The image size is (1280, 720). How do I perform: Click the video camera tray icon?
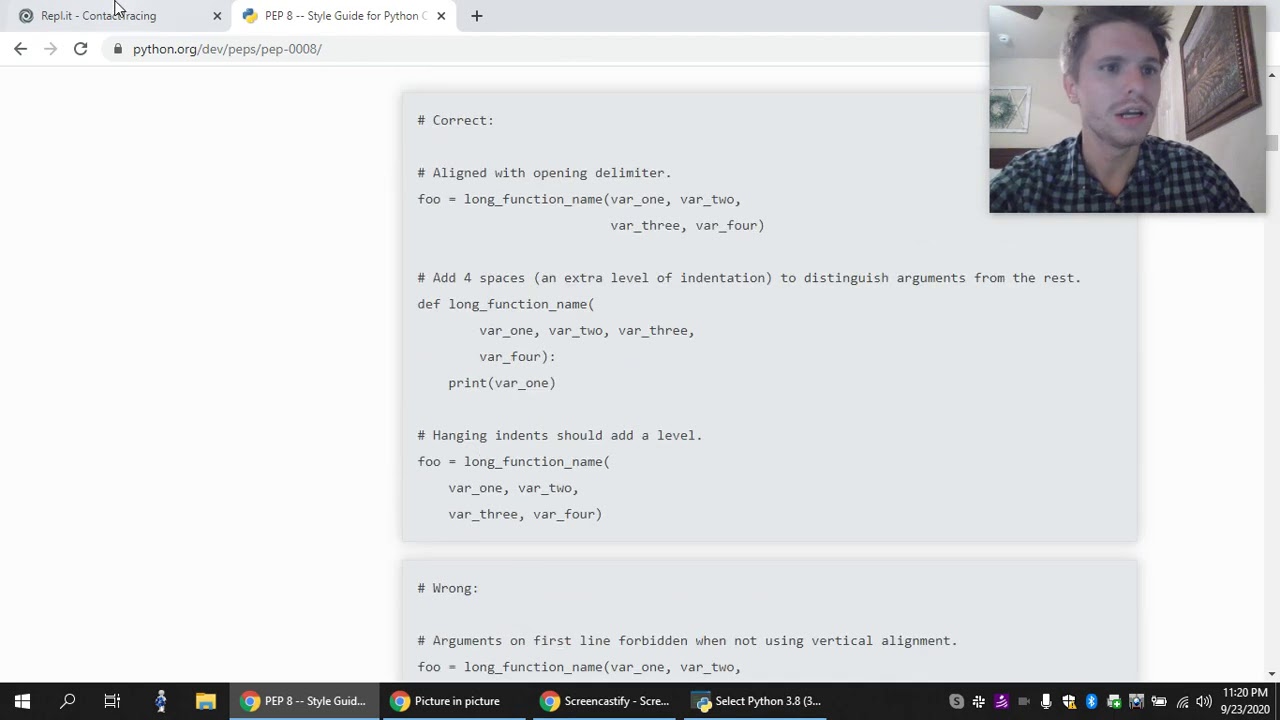pos(1024,701)
